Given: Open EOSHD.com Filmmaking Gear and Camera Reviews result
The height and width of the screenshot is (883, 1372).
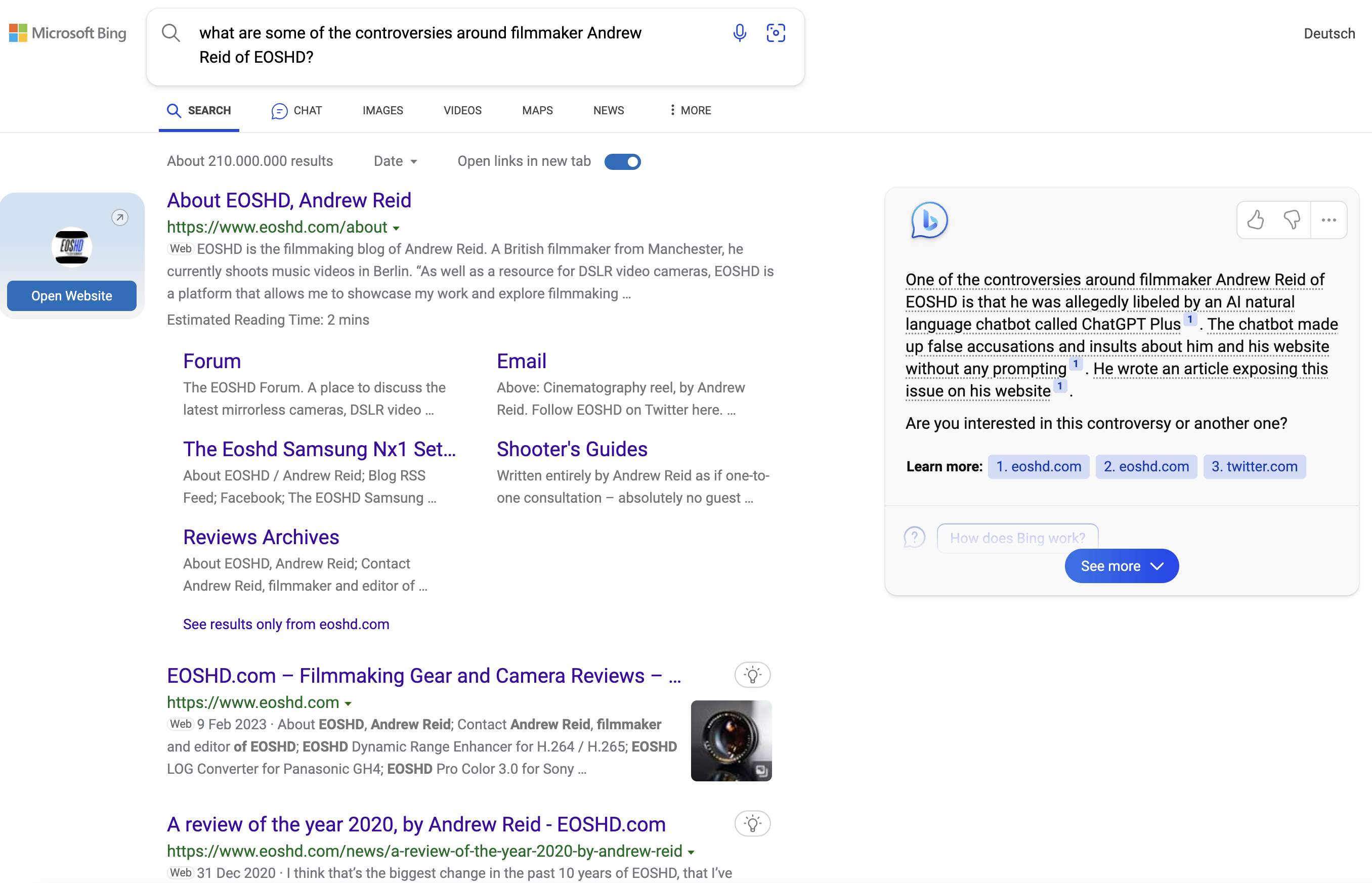Looking at the screenshot, I should point(424,676).
